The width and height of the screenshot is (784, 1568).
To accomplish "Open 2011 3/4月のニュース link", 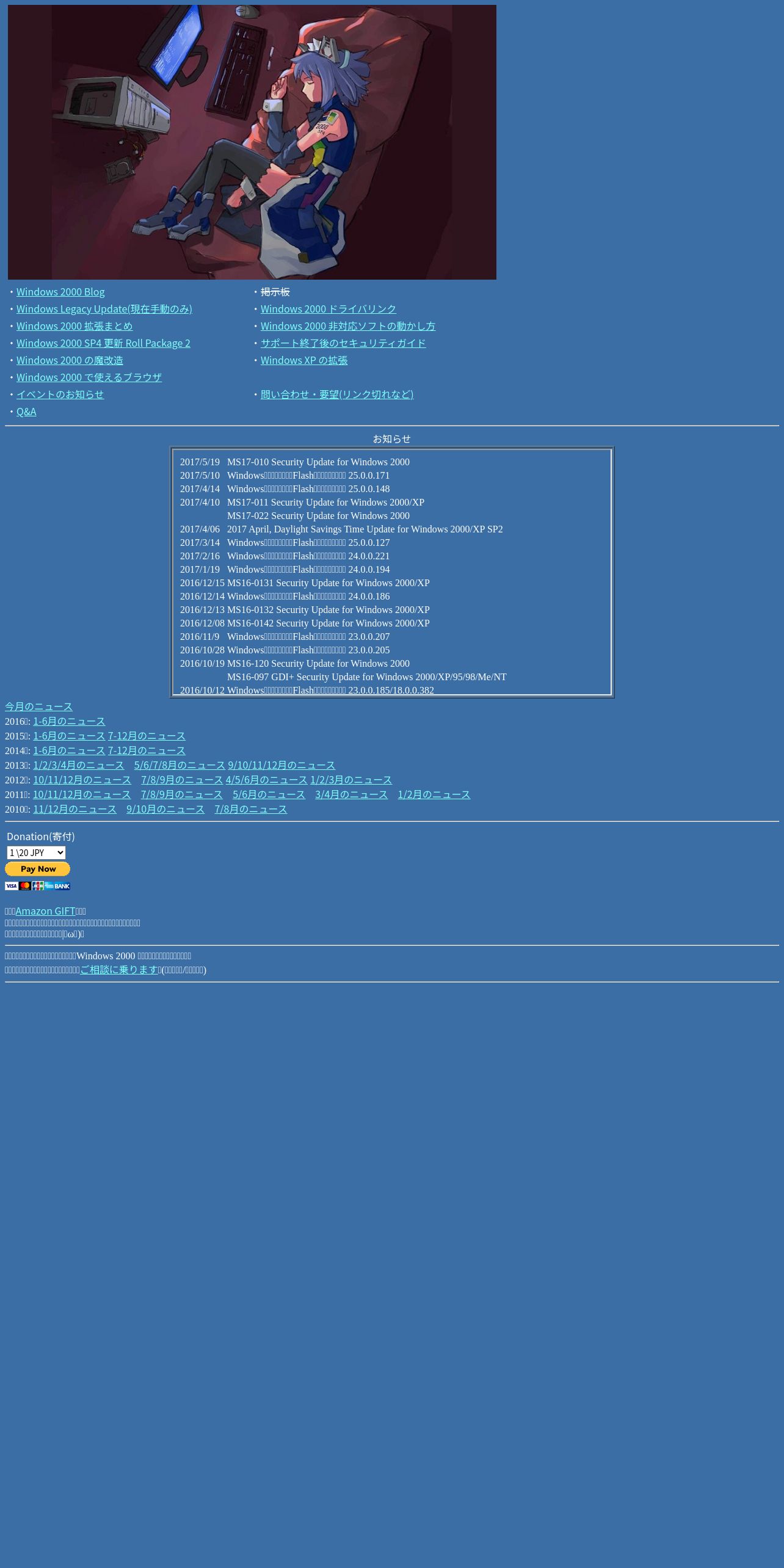I will [x=351, y=794].
